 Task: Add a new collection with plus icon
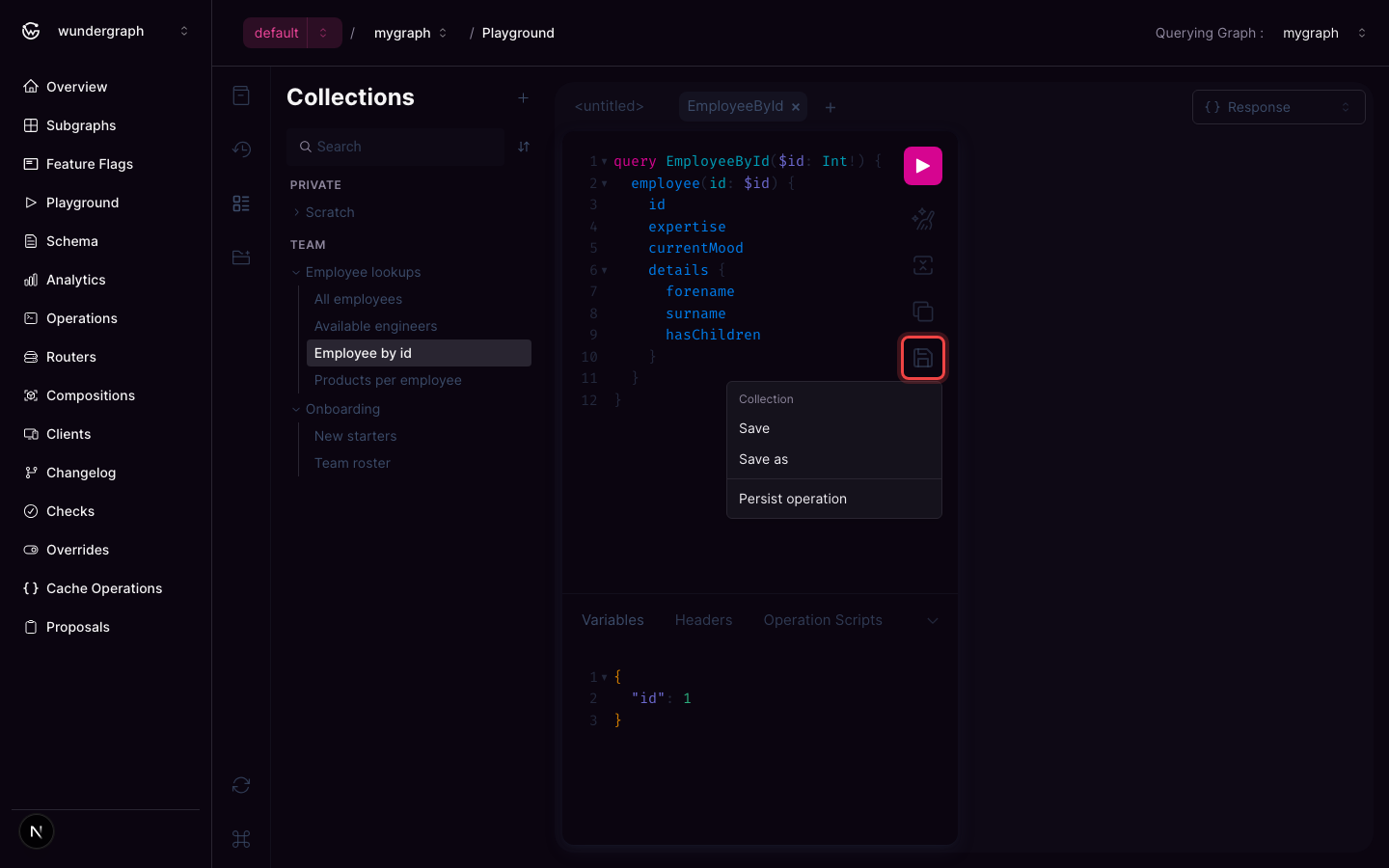coord(523,97)
